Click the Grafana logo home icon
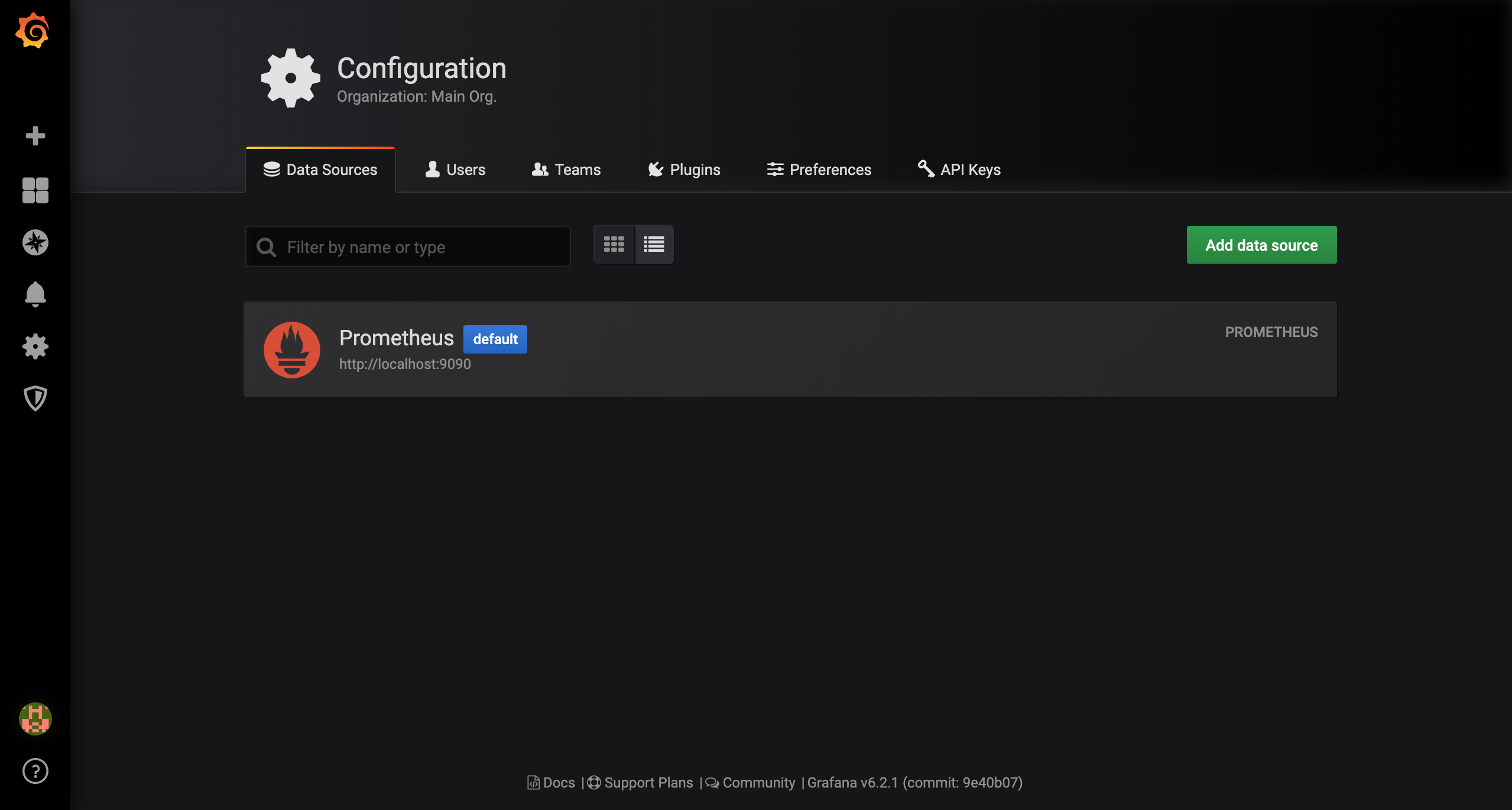1512x810 pixels. pos(33,31)
